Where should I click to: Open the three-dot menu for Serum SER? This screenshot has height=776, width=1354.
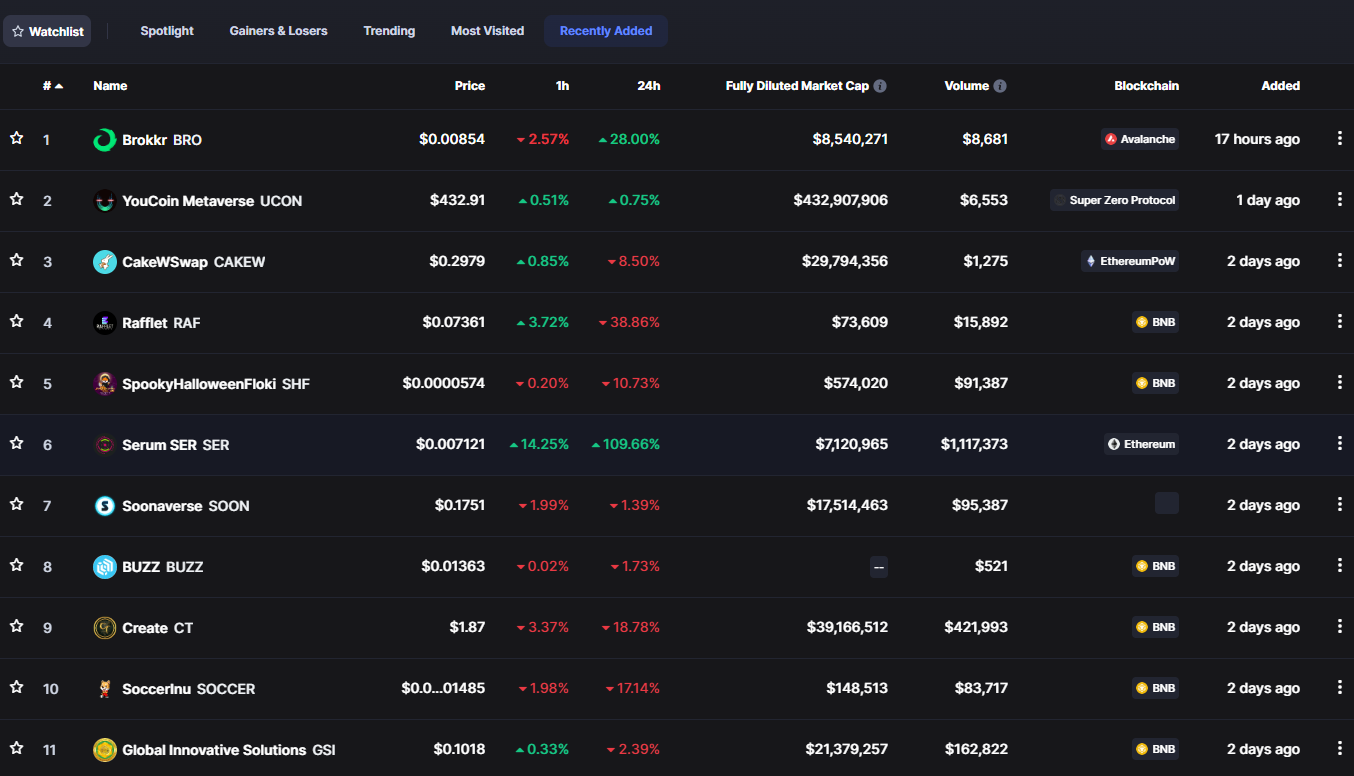pos(1340,444)
